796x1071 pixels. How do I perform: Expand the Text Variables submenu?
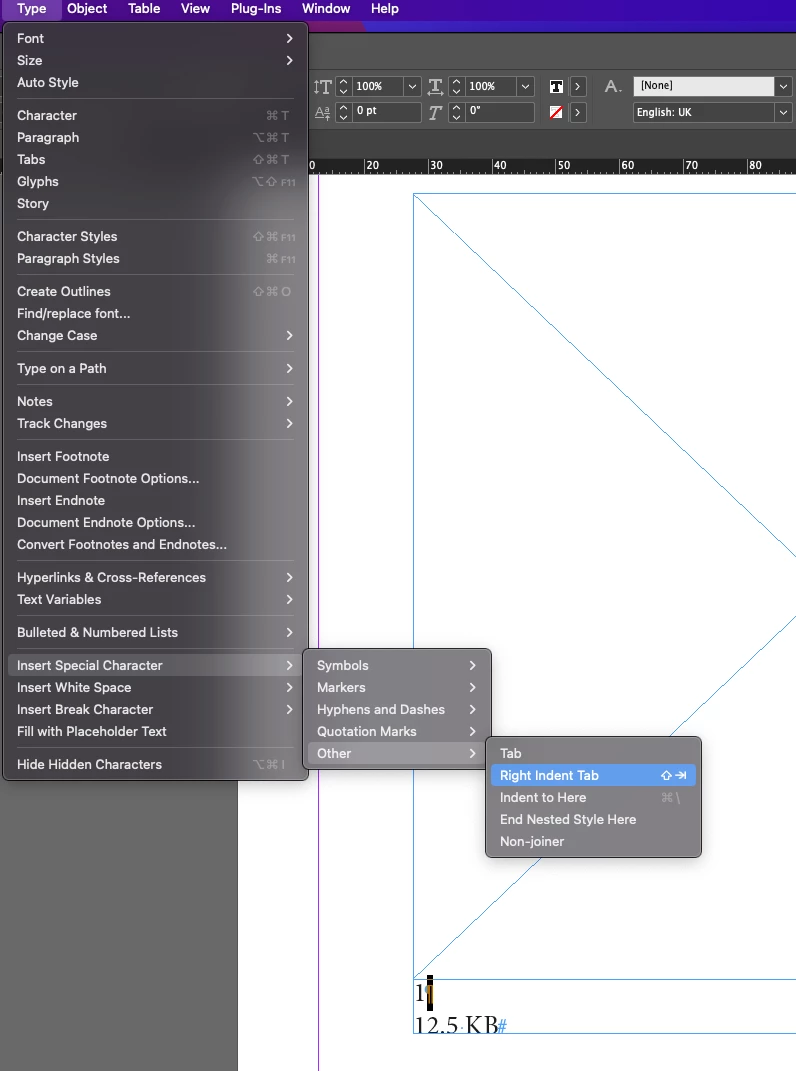click(155, 599)
